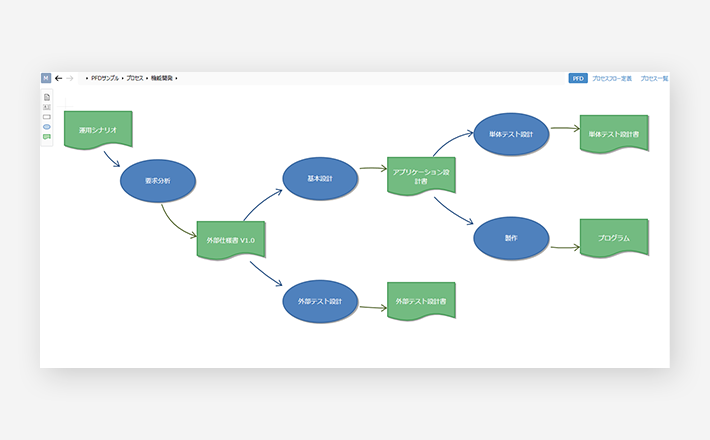Select the 要求分析 process ellipse
Screen dimensions: 710x440
[x=158, y=181]
